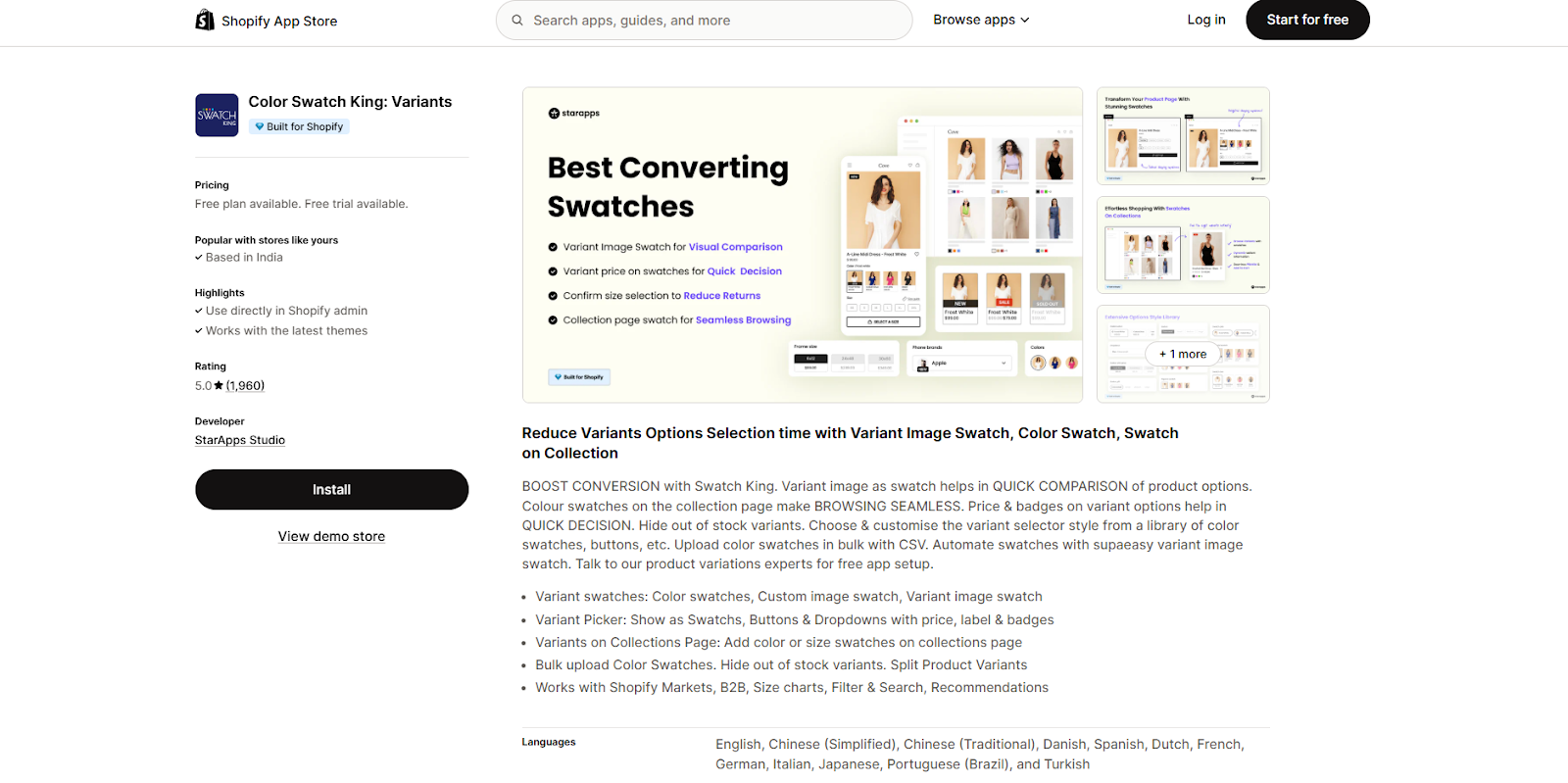The height and width of the screenshot is (783, 1568).
Task: Click Works with the latest themes highlight
Action: coord(286,331)
